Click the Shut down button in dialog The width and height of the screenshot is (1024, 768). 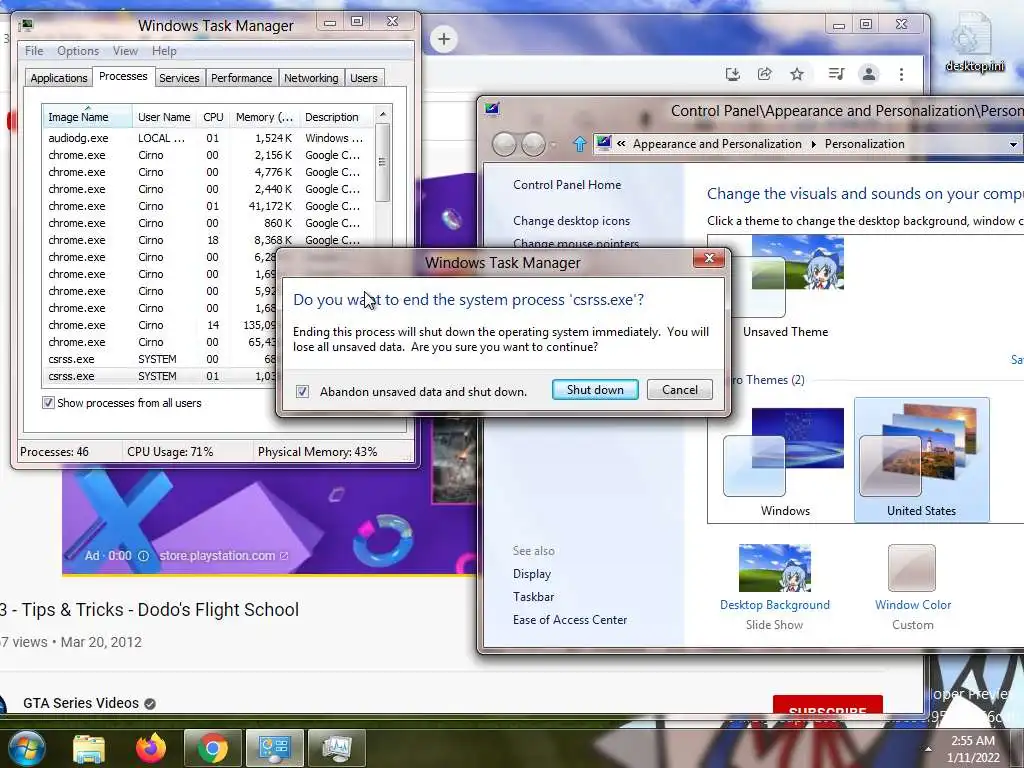coord(595,390)
